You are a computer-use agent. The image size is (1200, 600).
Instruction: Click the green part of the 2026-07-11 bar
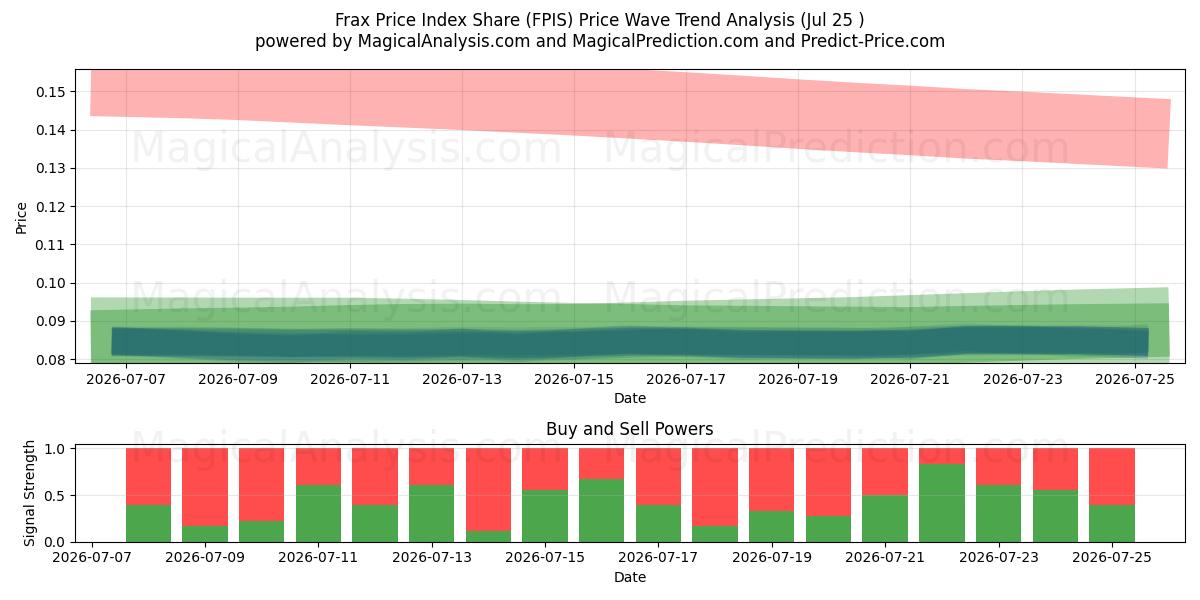(318, 513)
